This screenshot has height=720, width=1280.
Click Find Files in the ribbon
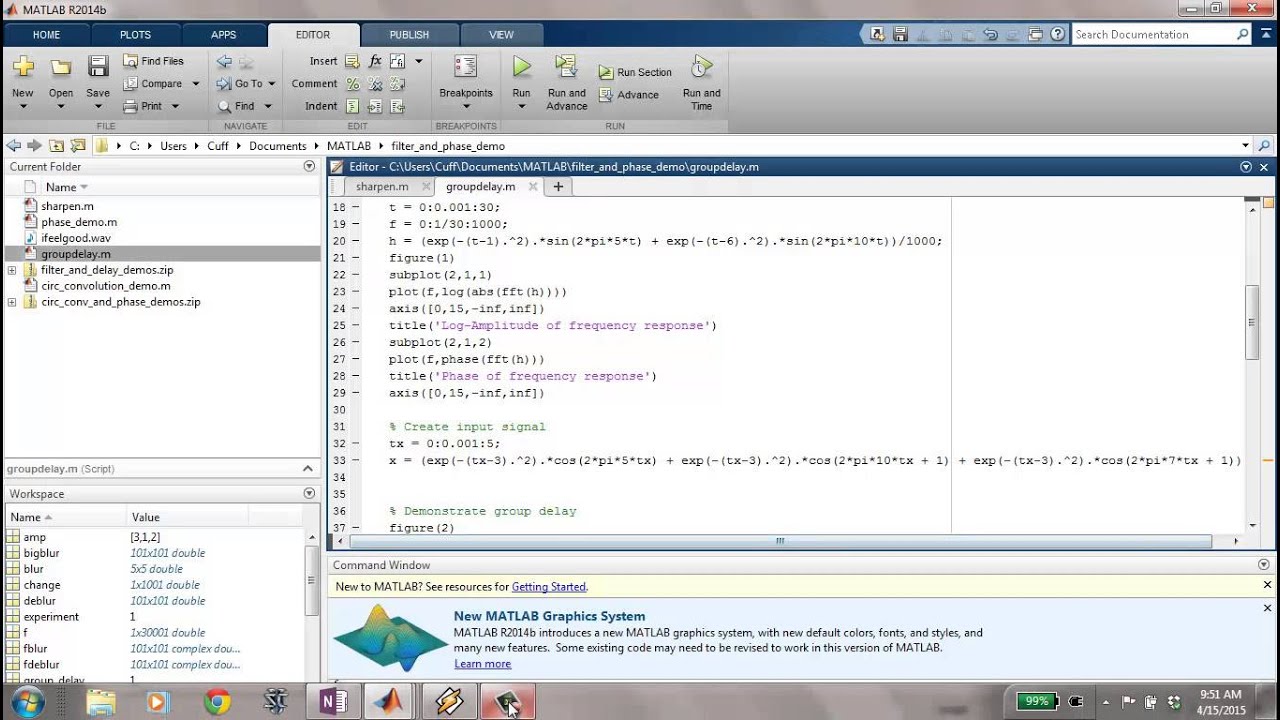click(153, 61)
